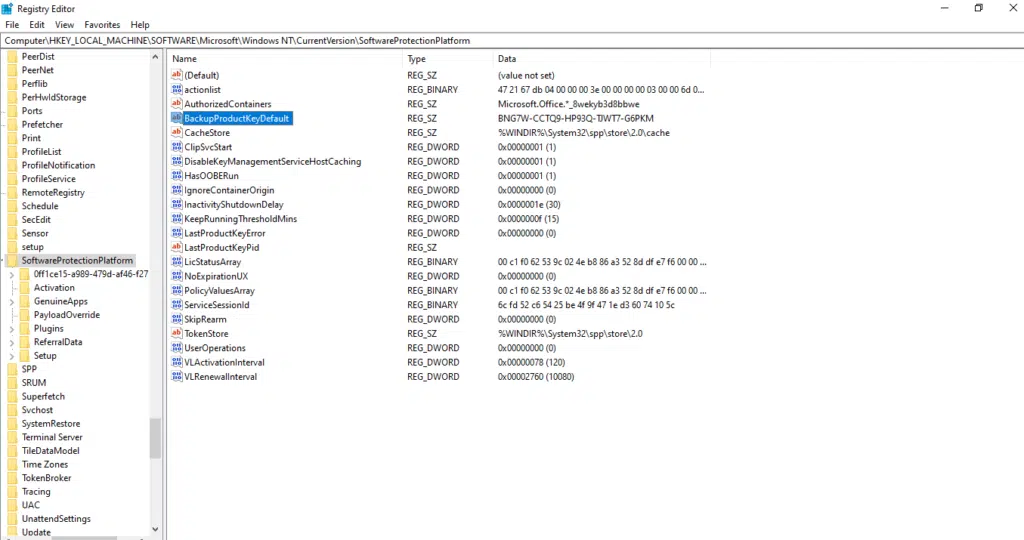This screenshot has height=540, width=1024.
Task: Open the Help menu
Action: point(140,25)
